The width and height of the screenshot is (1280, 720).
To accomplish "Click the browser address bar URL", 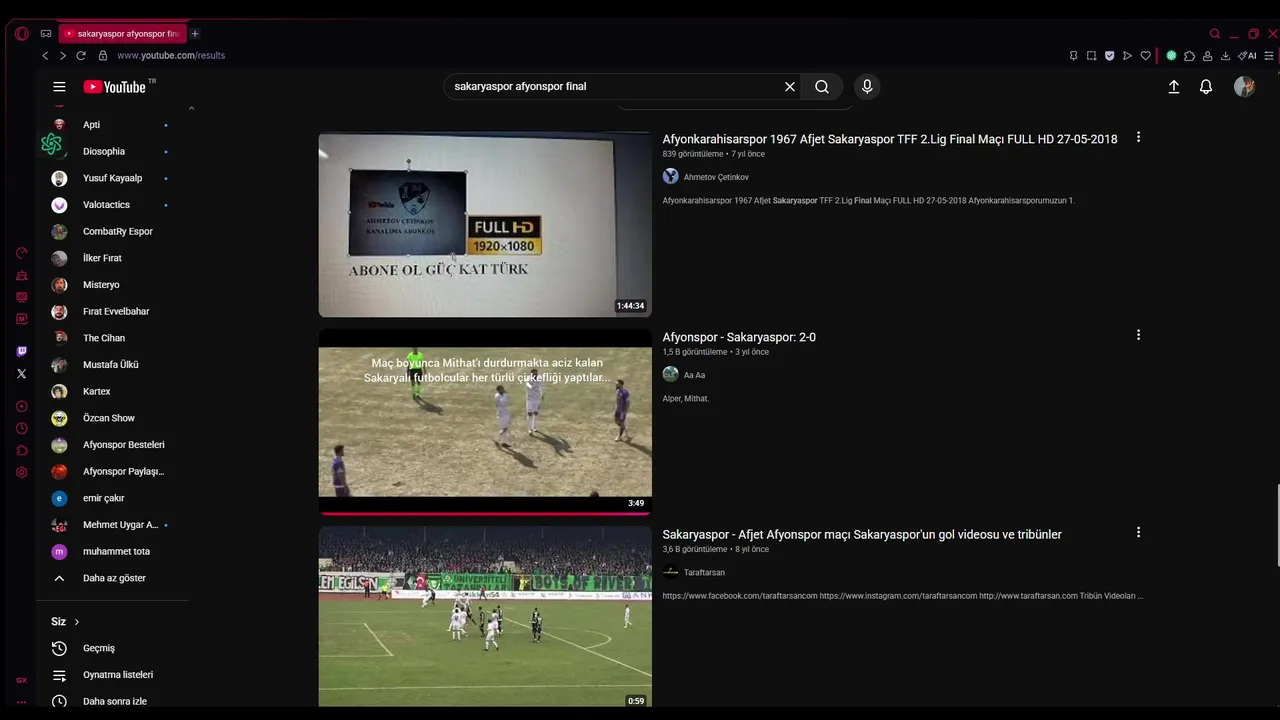I will click(171, 56).
